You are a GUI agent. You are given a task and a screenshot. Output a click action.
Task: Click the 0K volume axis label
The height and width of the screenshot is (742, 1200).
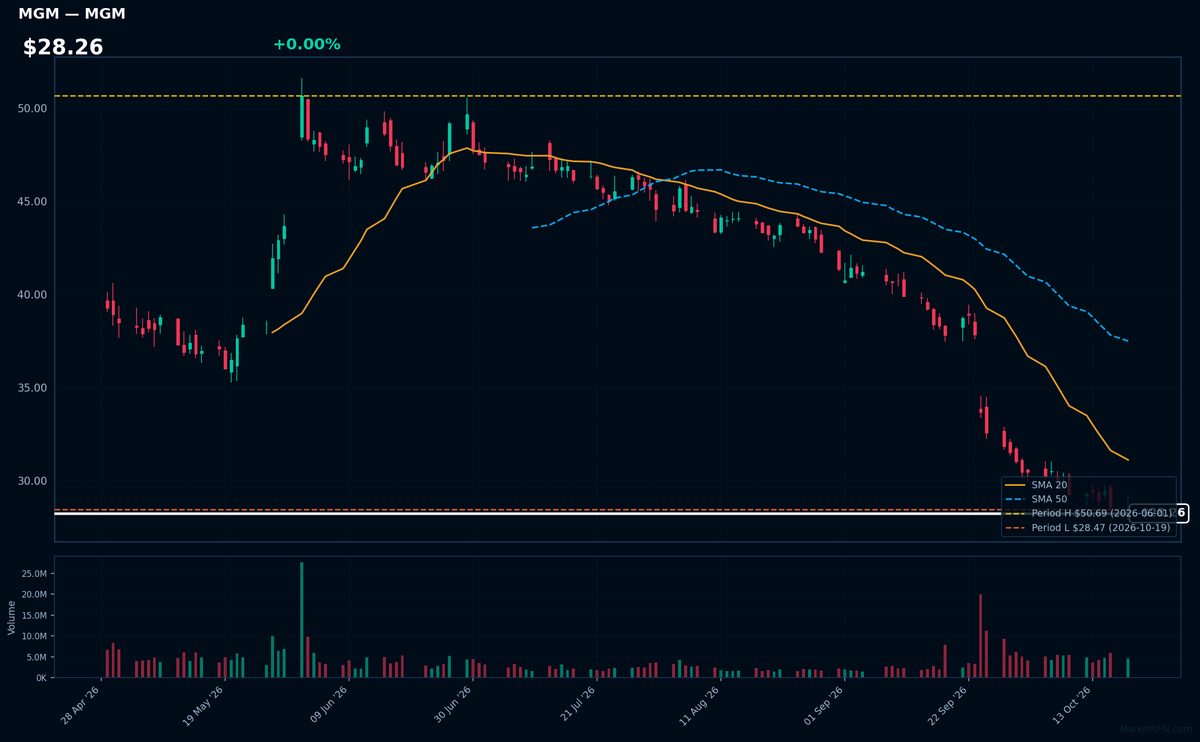(40, 678)
